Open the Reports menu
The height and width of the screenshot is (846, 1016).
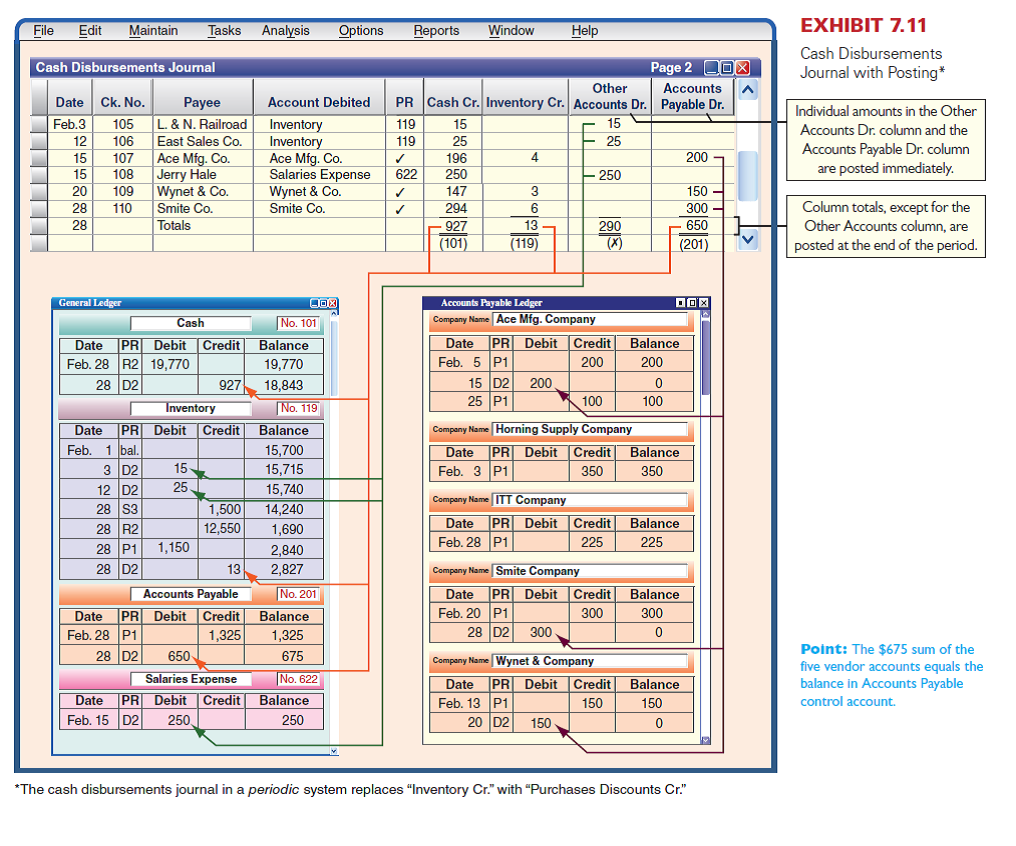[x=436, y=31]
